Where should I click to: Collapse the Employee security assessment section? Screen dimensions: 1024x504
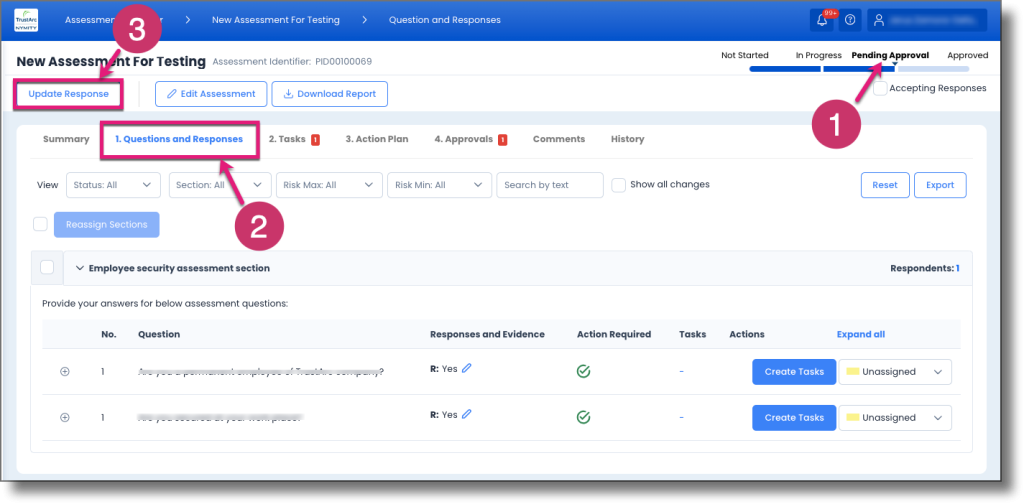[x=80, y=268]
